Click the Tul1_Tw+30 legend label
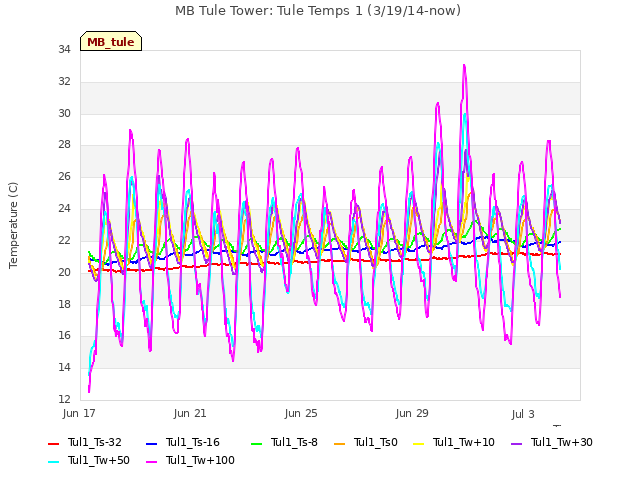This screenshot has height=480, width=640. point(562,442)
